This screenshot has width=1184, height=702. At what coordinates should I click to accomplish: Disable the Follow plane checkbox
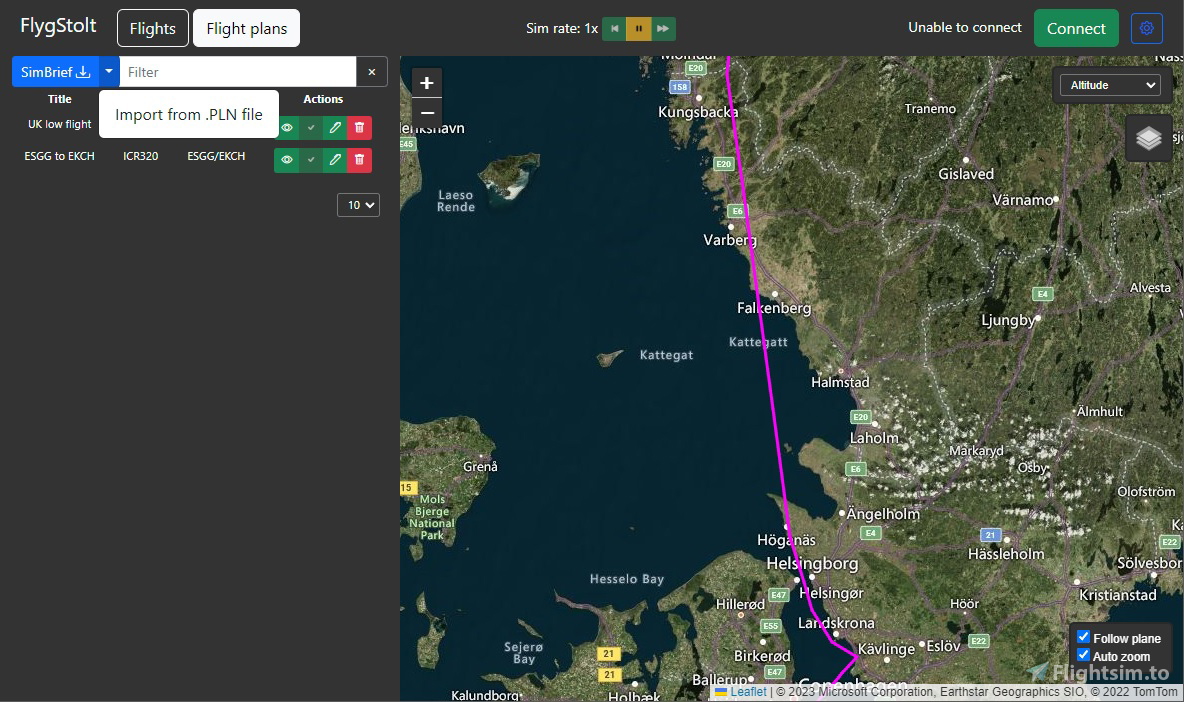[1083, 636]
